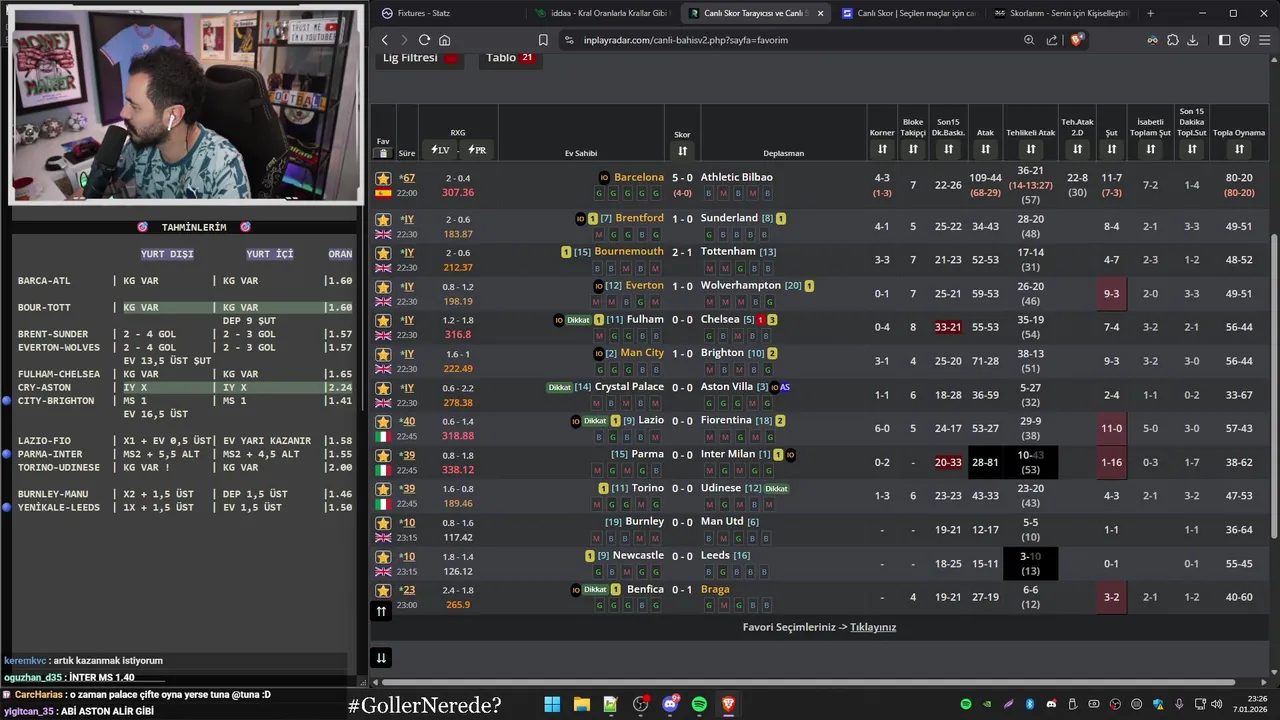Toggle favorite star for Fulham match
The height and width of the screenshot is (720, 1280).
coord(383,321)
